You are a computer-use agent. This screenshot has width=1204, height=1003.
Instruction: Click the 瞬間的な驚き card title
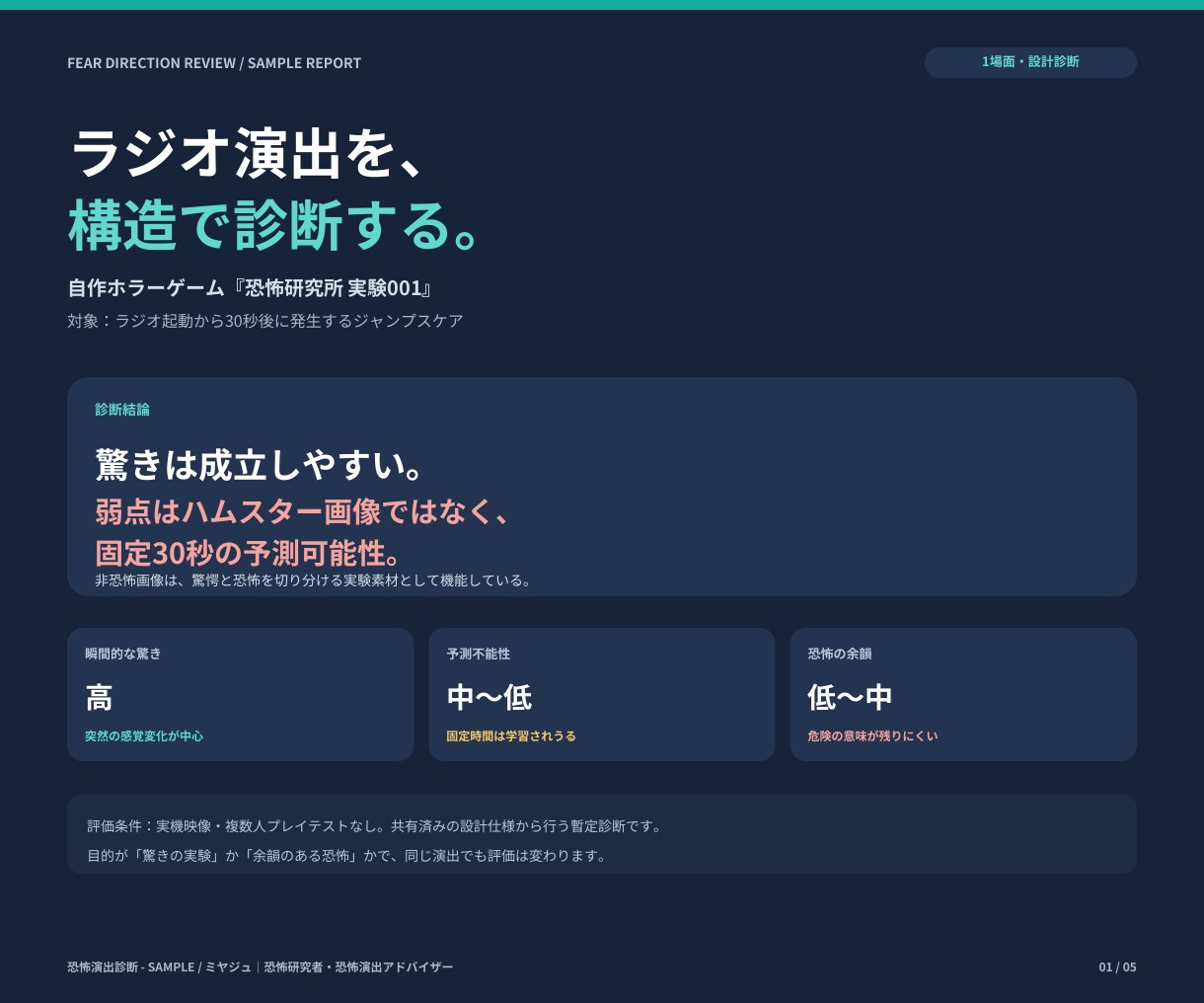coord(123,654)
